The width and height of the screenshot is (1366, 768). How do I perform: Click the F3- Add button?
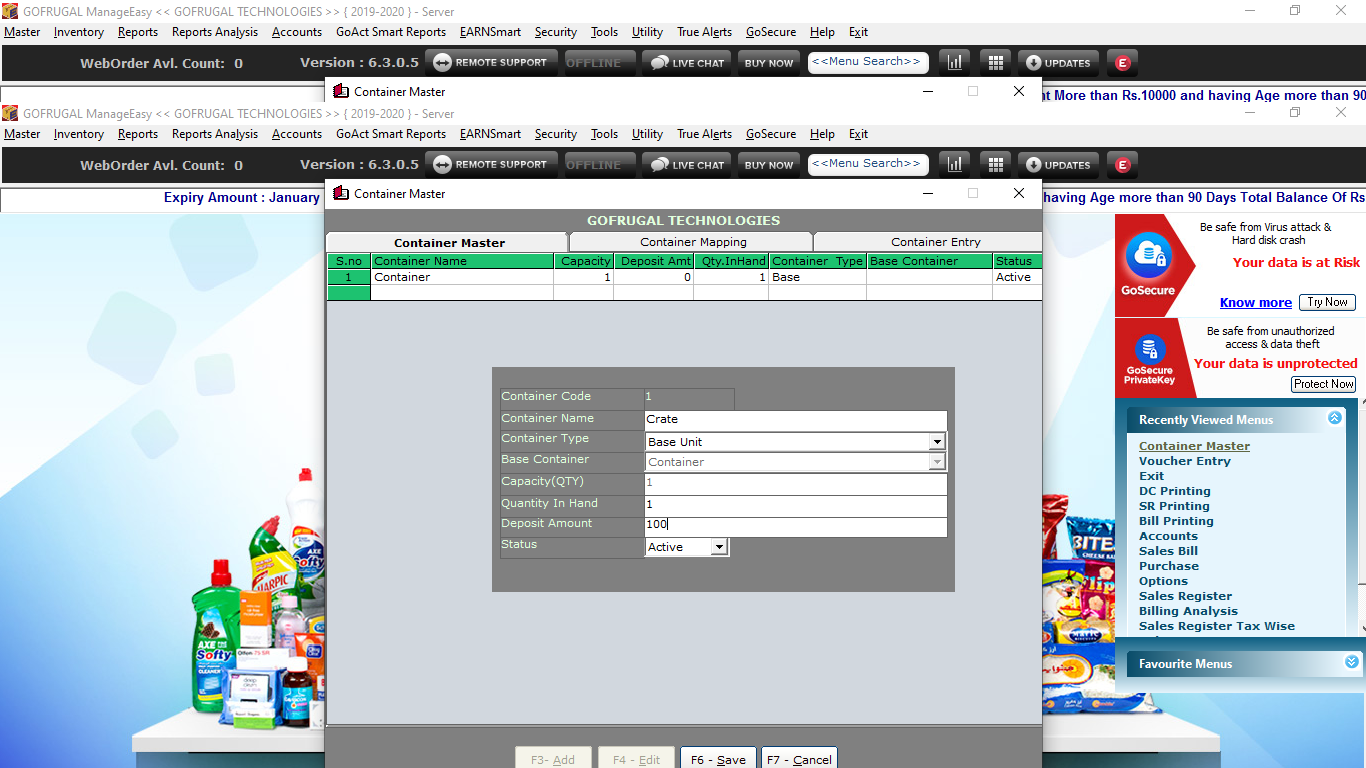pyautogui.click(x=553, y=758)
